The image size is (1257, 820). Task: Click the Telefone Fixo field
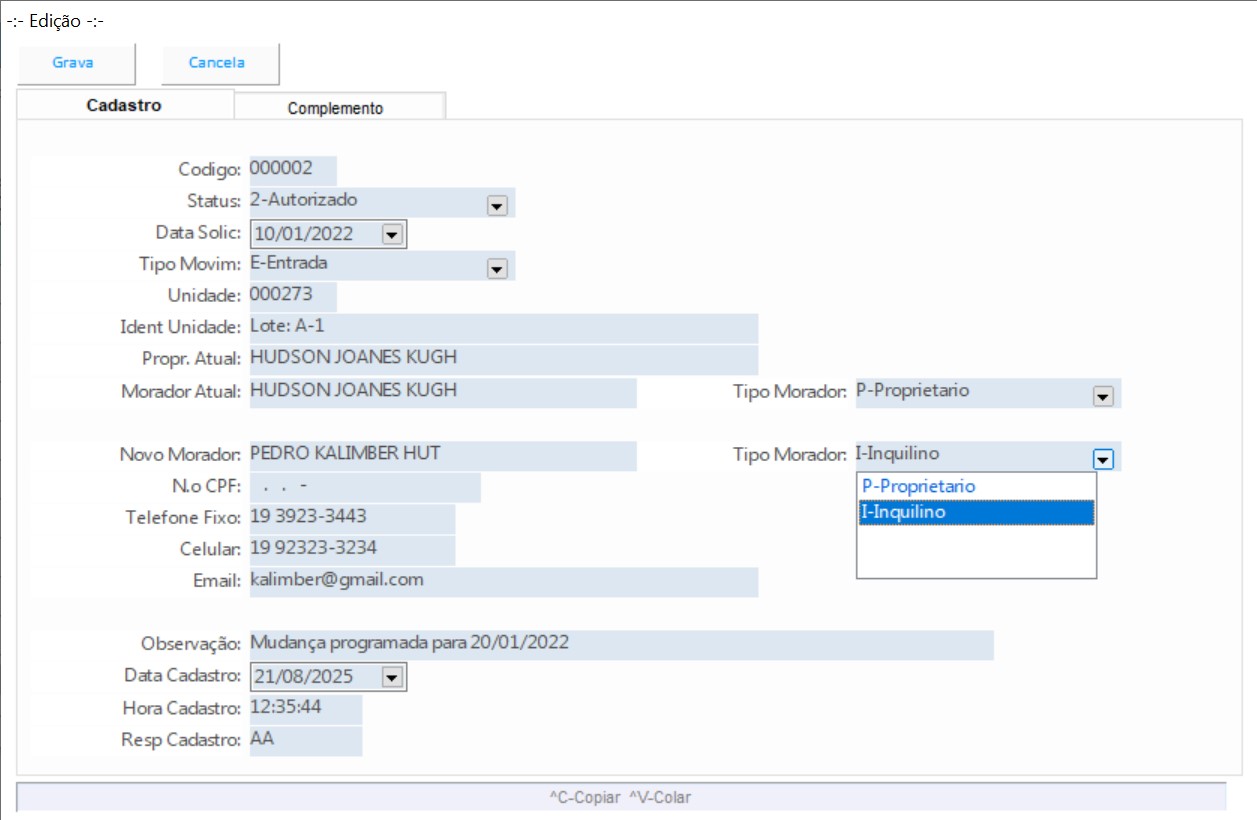click(351, 518)
